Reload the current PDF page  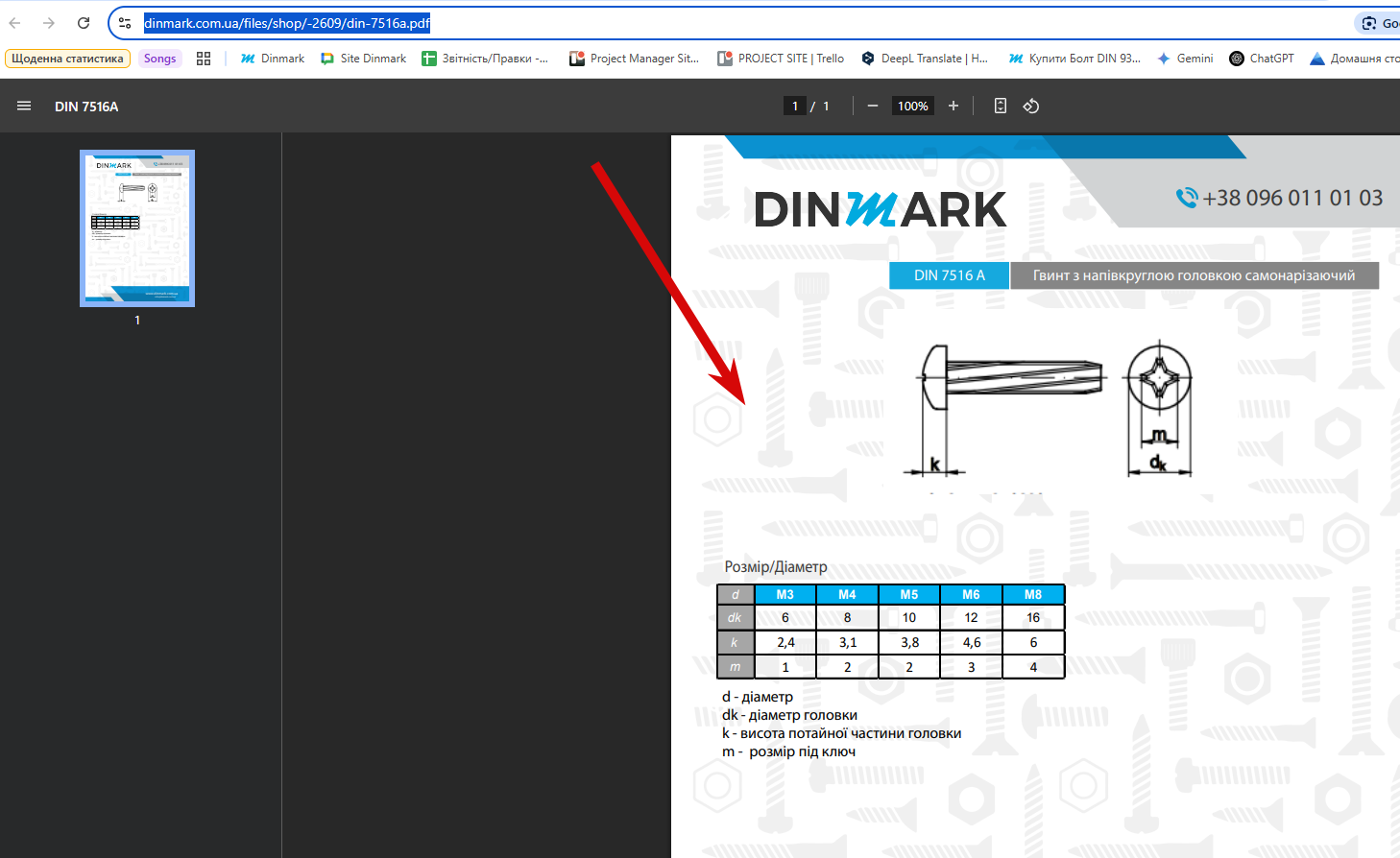click(x=84, y=23)
